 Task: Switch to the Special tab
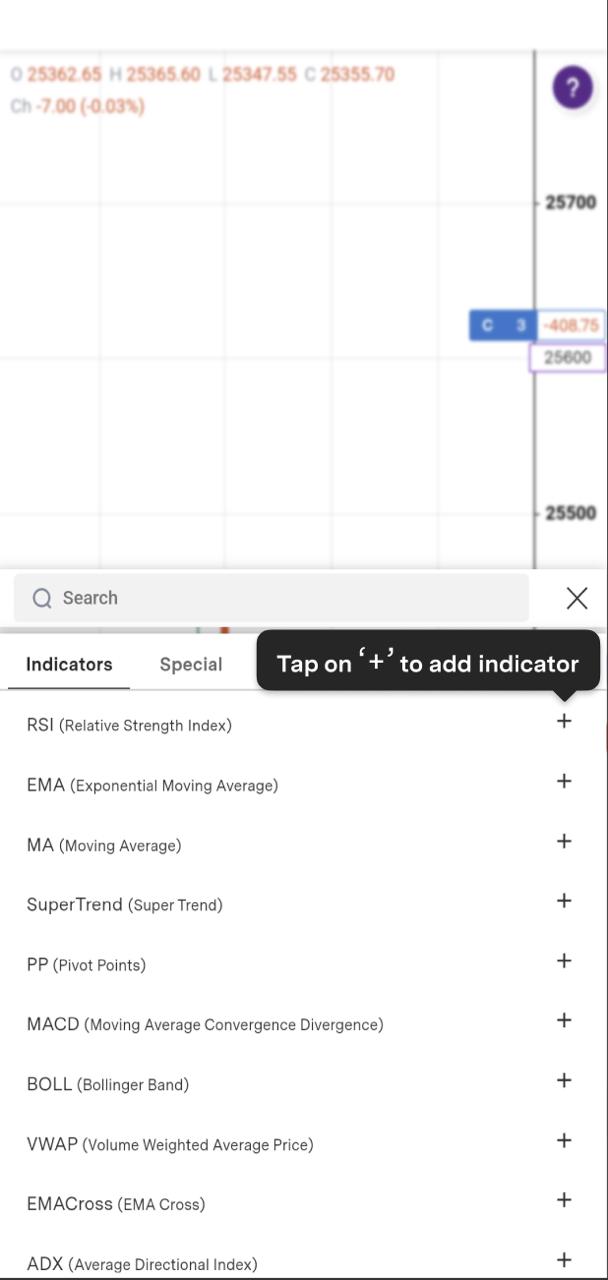click(191, 665)
